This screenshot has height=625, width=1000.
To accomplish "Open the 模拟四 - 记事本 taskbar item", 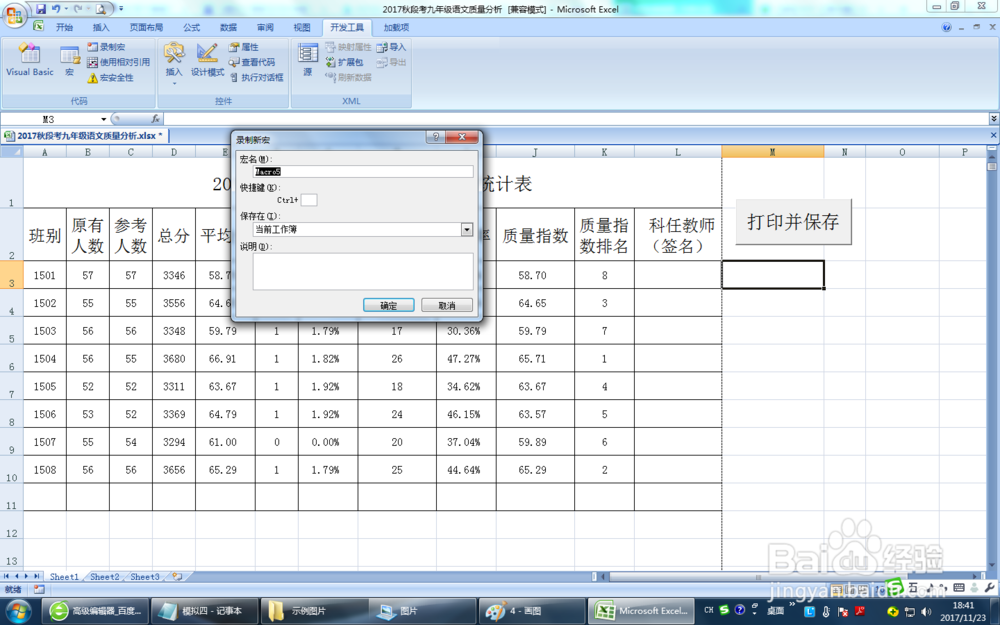I will pyautogui.click(x=207, y=611).
